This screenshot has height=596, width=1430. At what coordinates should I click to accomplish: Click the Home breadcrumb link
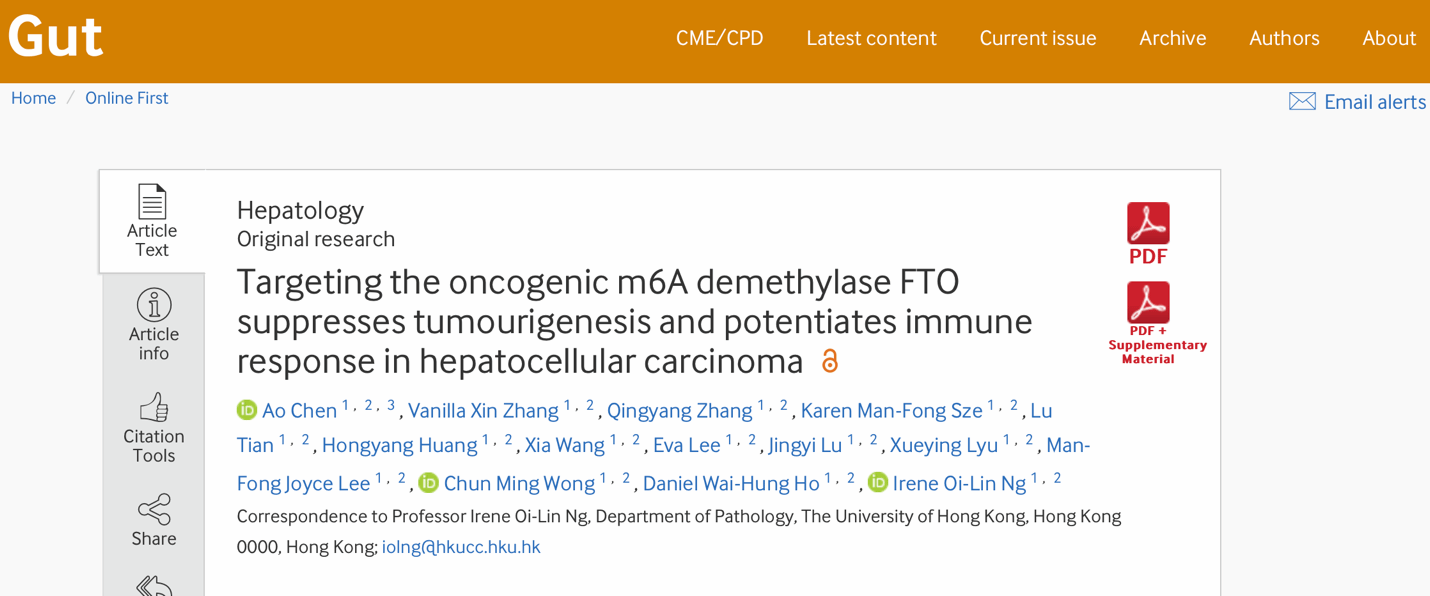pyautogui.click(x=33, y=98)
